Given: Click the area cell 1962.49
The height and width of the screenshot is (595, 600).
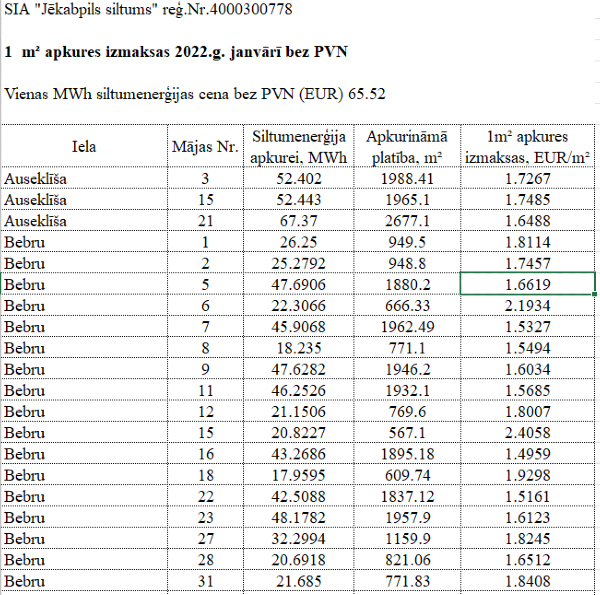Looking at the screenshot, I should point(407,326).
